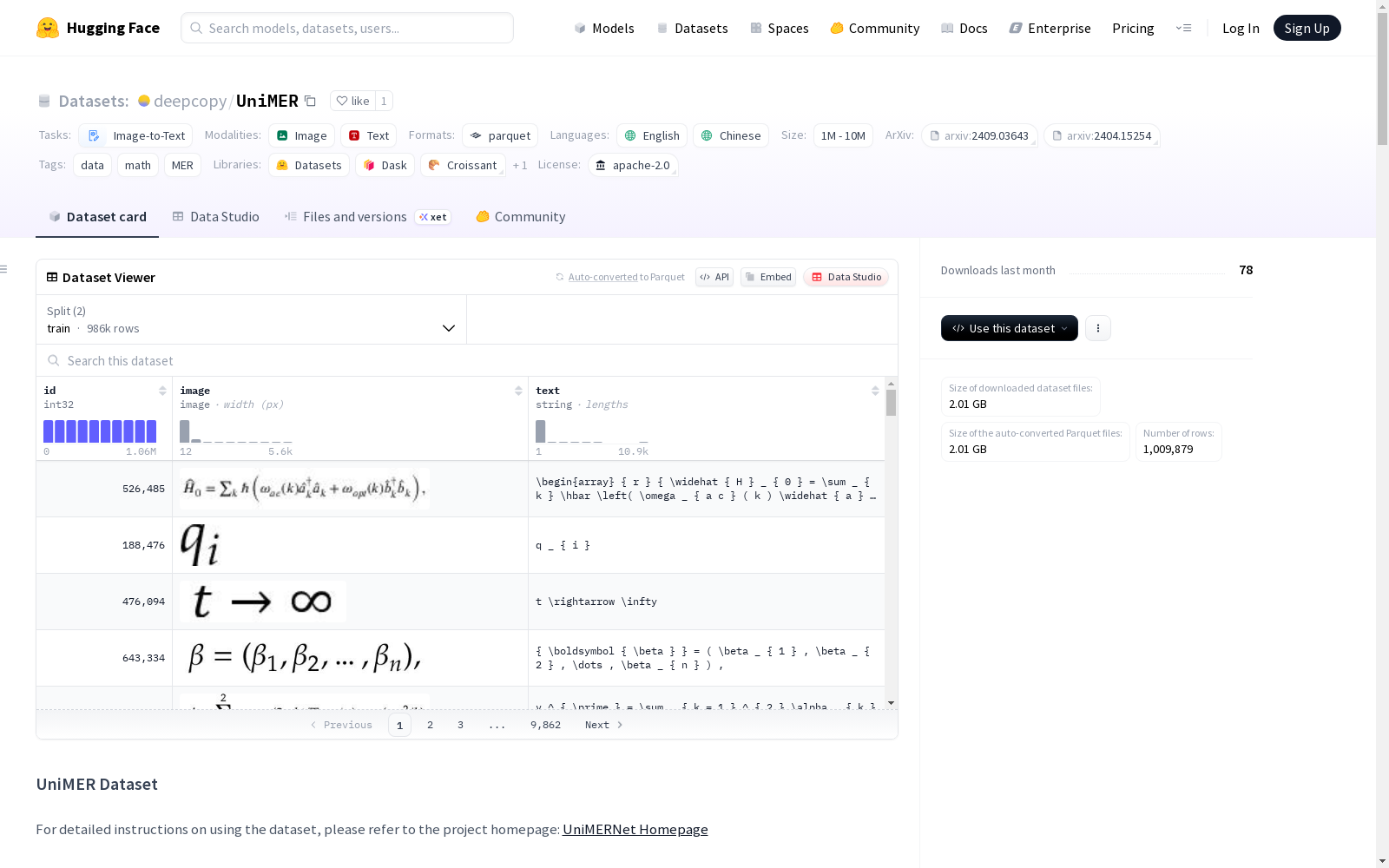Open Docs in top navigation
This screenshot has height=868, width=1389.
pyautogui.click(x=964, y=28)
